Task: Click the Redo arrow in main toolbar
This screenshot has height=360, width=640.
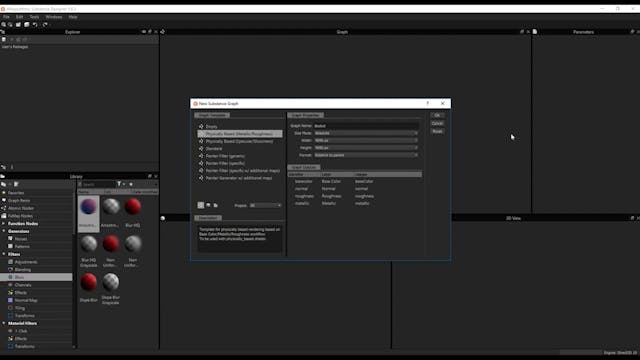Action: 45,25
